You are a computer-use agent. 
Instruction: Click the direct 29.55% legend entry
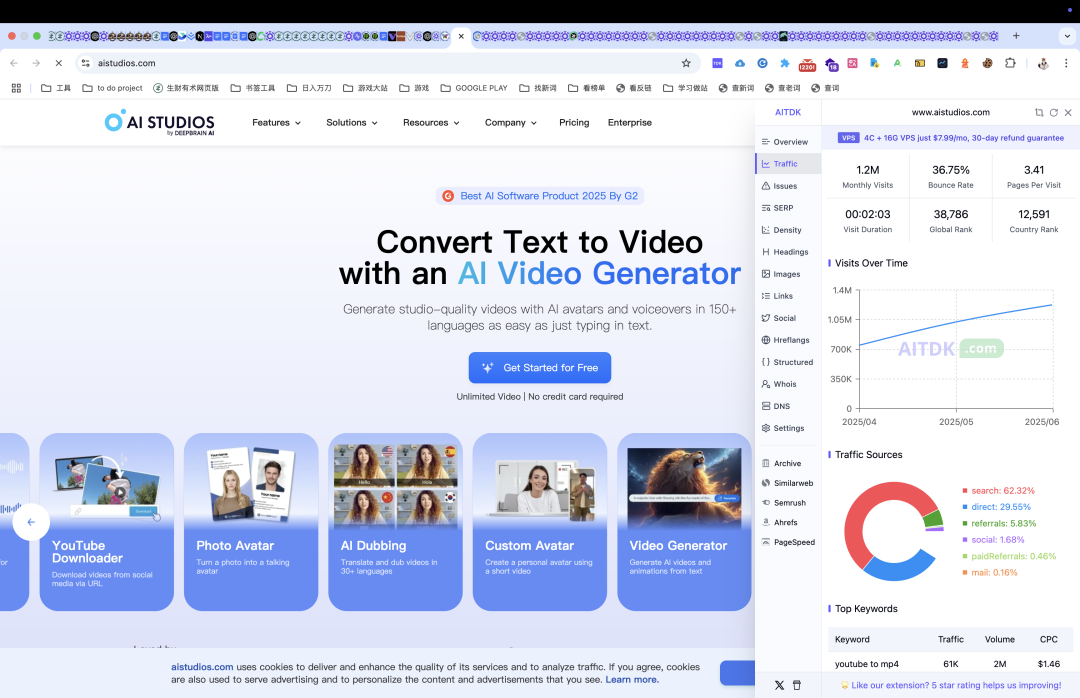[x=997, y=507]
